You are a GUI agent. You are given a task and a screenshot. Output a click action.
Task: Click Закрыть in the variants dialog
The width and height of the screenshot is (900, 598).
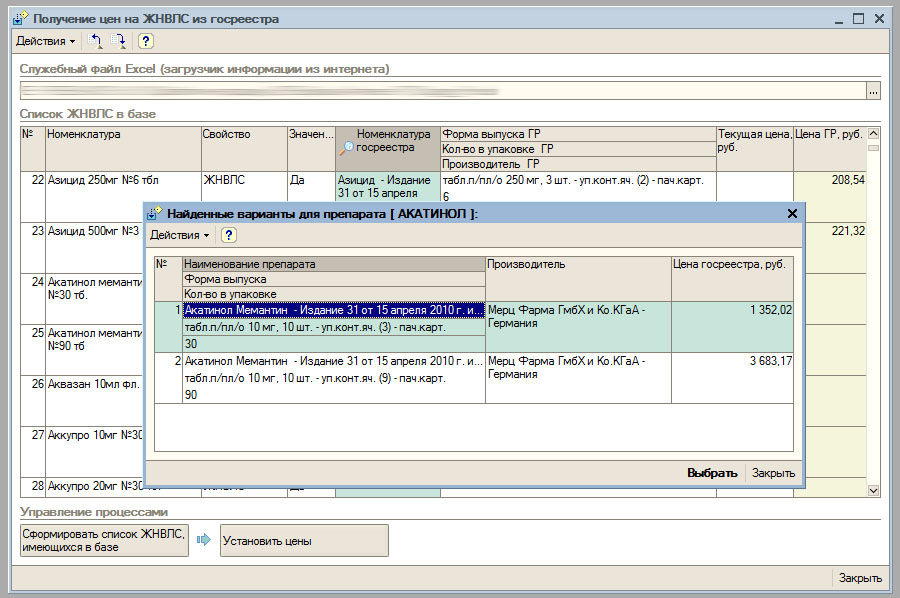coord(773,473)
